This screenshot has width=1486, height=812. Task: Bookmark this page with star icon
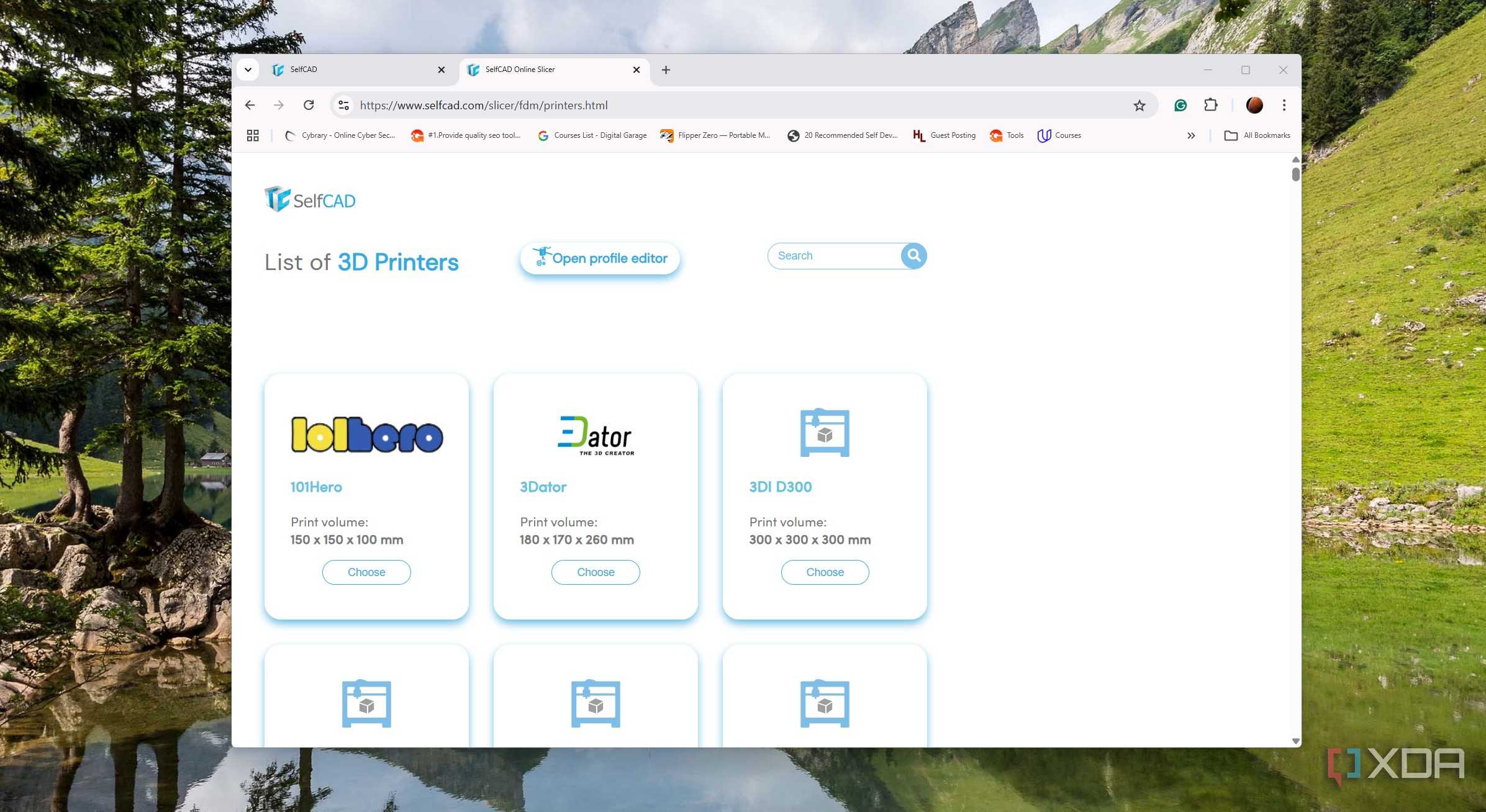tap(1139, 106)
